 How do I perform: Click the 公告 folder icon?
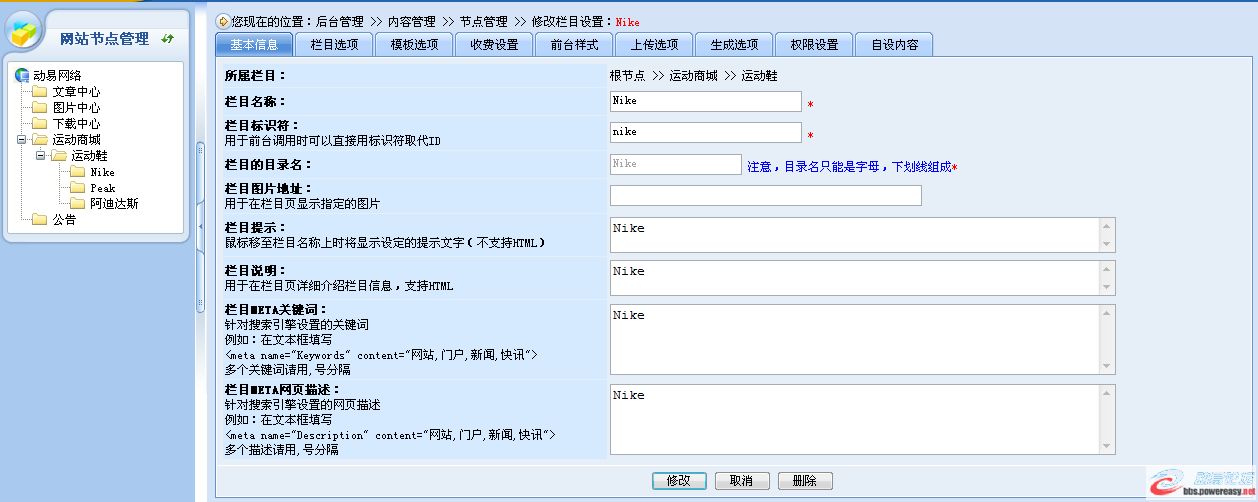[x=40, y=220]
